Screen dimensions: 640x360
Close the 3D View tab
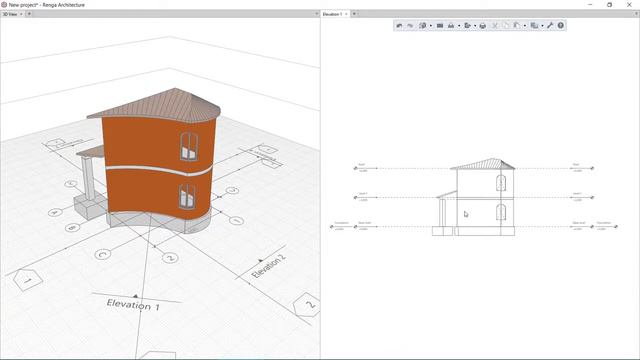[21, 14]
